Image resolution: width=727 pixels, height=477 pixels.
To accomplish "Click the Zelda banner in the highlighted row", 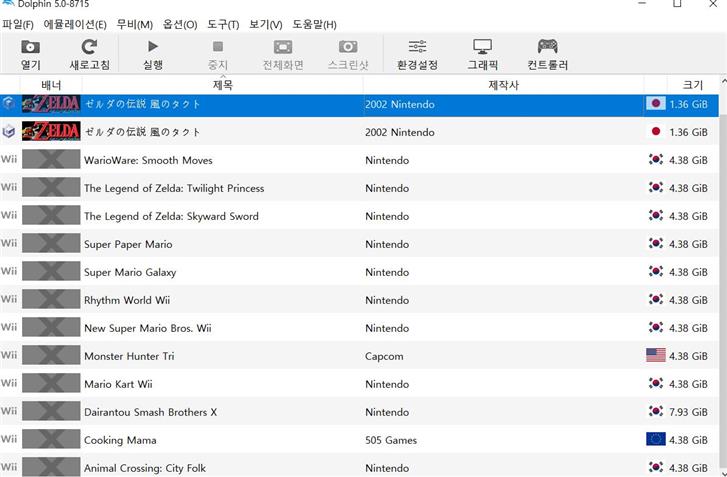I will (x=51, y=104).
